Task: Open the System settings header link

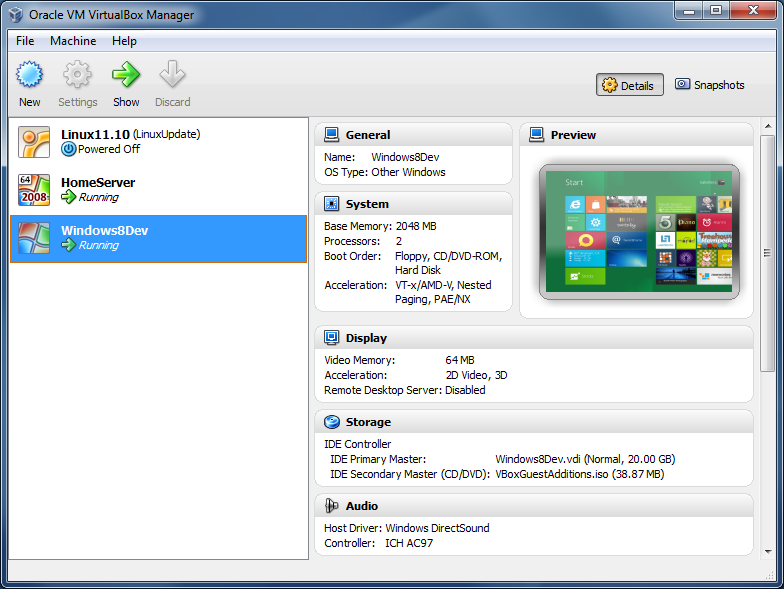Action: point(367,204)
